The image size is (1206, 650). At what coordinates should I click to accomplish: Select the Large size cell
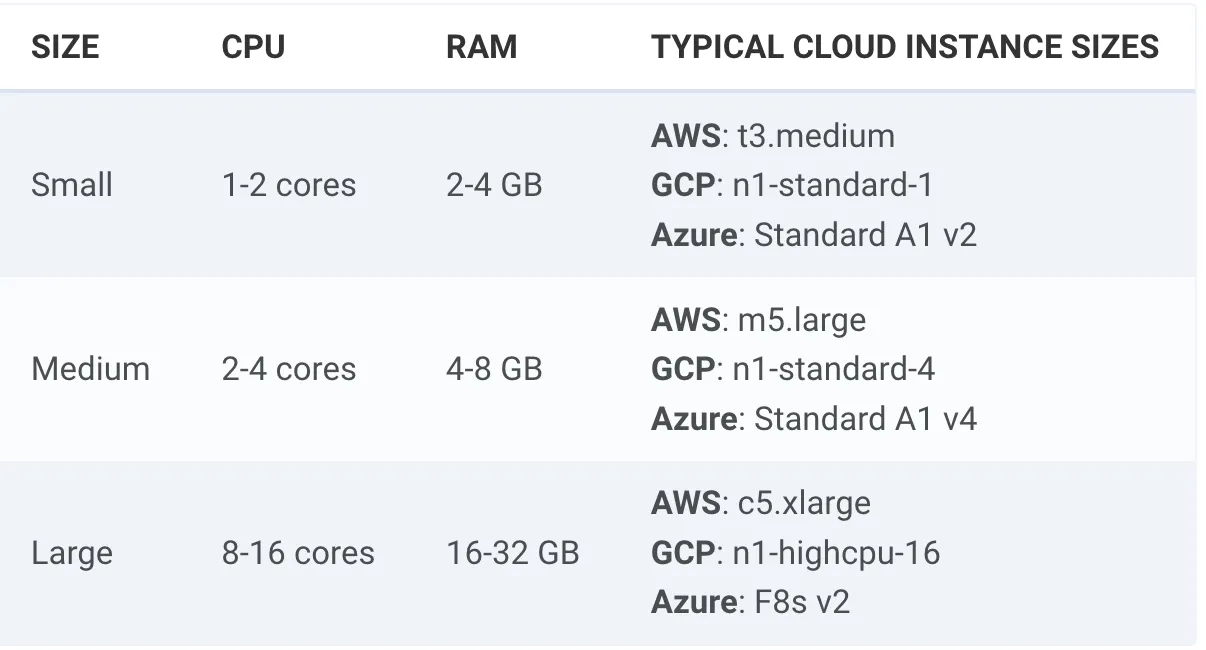[72, 553]
